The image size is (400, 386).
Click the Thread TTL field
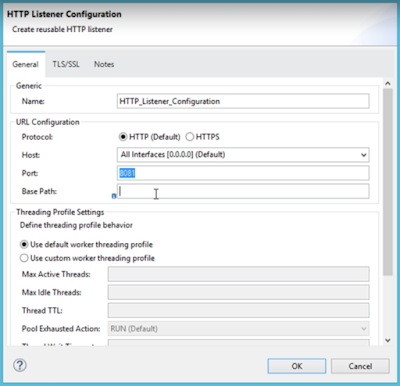click(x=238, y=310)
